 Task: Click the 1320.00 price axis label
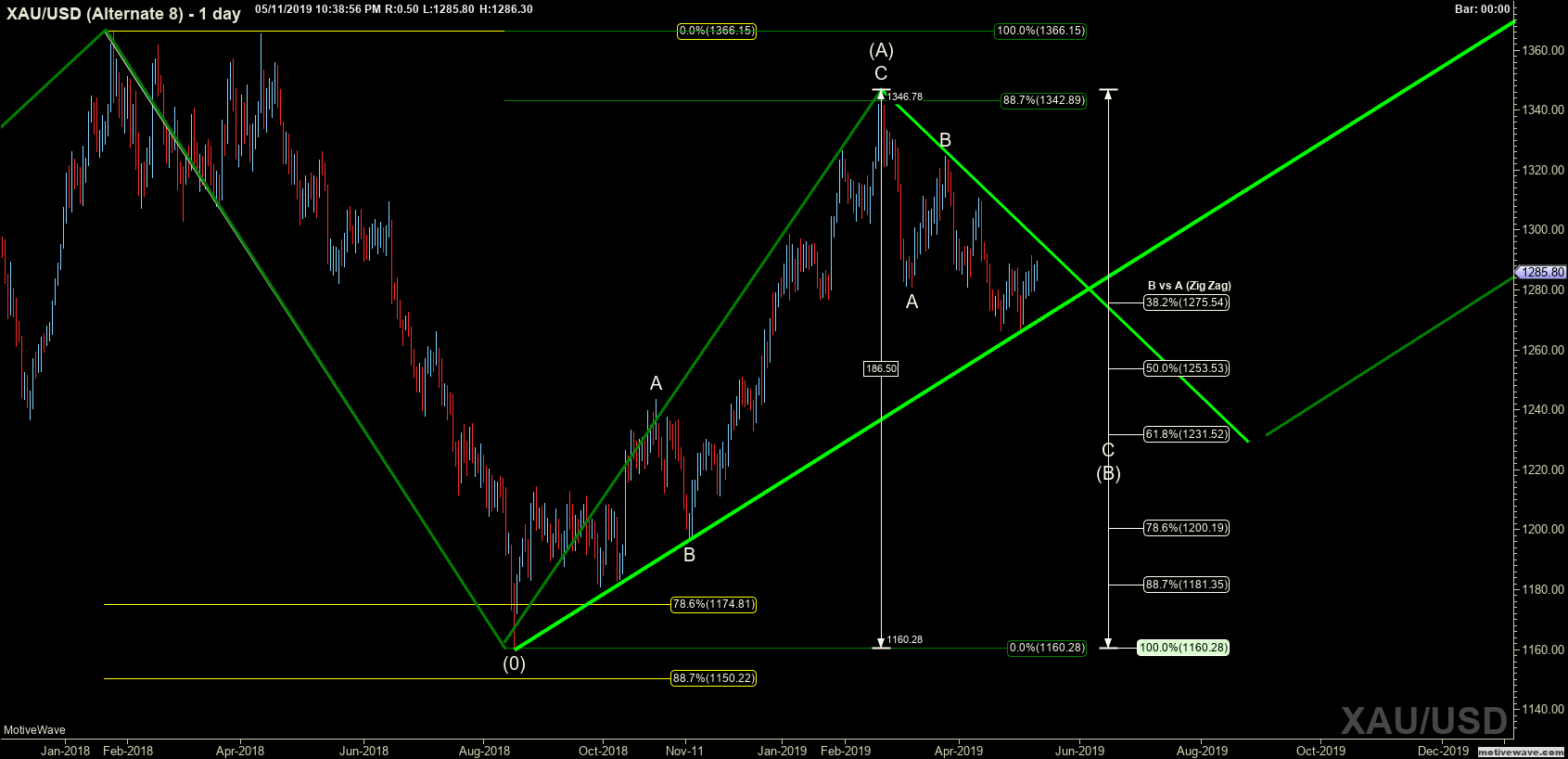pyautogui.click(x=1543, y=171)
